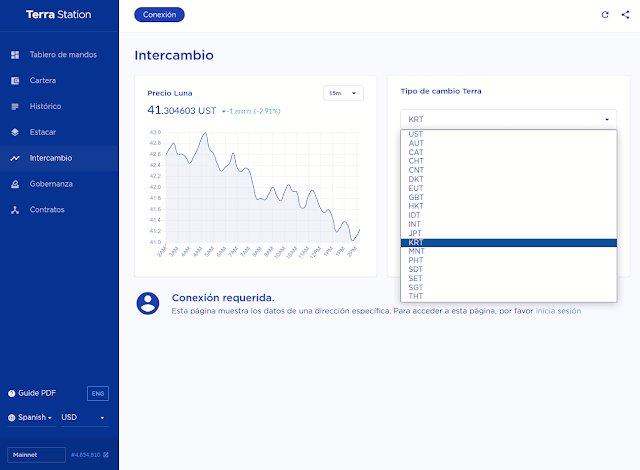This screenshot has height=470, width=640.
Task: Choose CNT in the dropdown list
Action: point(509,170)
